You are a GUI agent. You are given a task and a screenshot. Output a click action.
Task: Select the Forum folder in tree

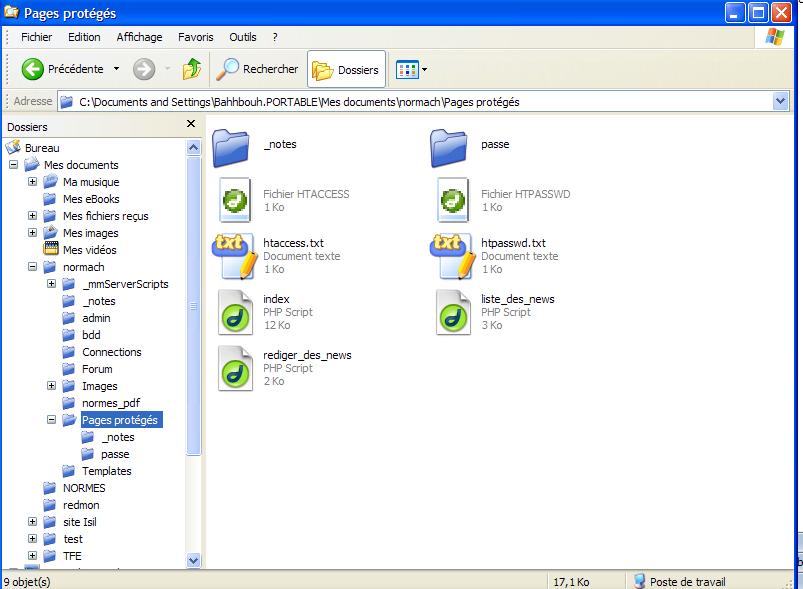pyautogui.click(x=97, y=369)
